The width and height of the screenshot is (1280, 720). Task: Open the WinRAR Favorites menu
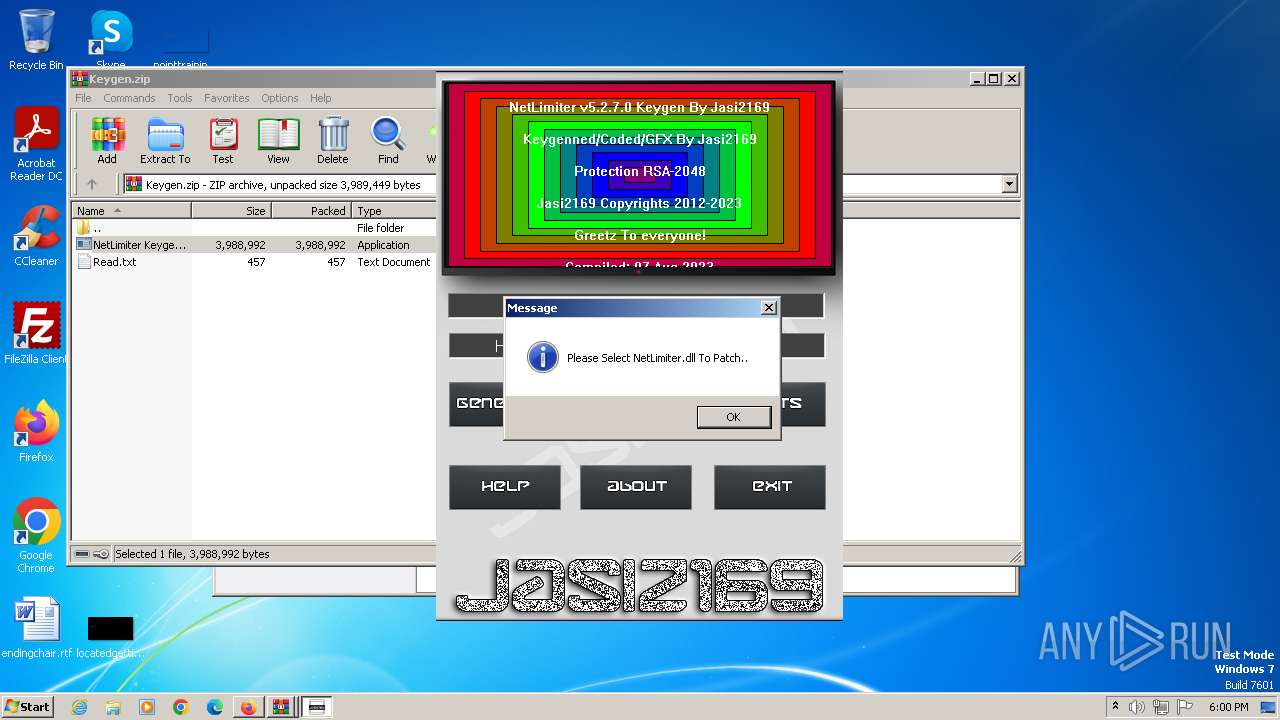click(227, 98)
